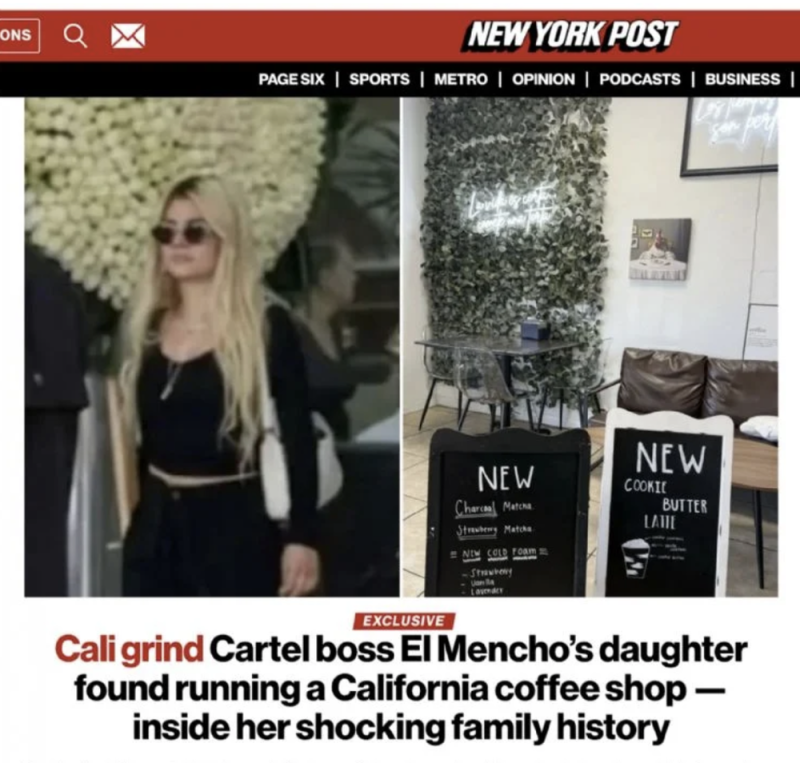Click the email envelope icon

click(128, 36)
